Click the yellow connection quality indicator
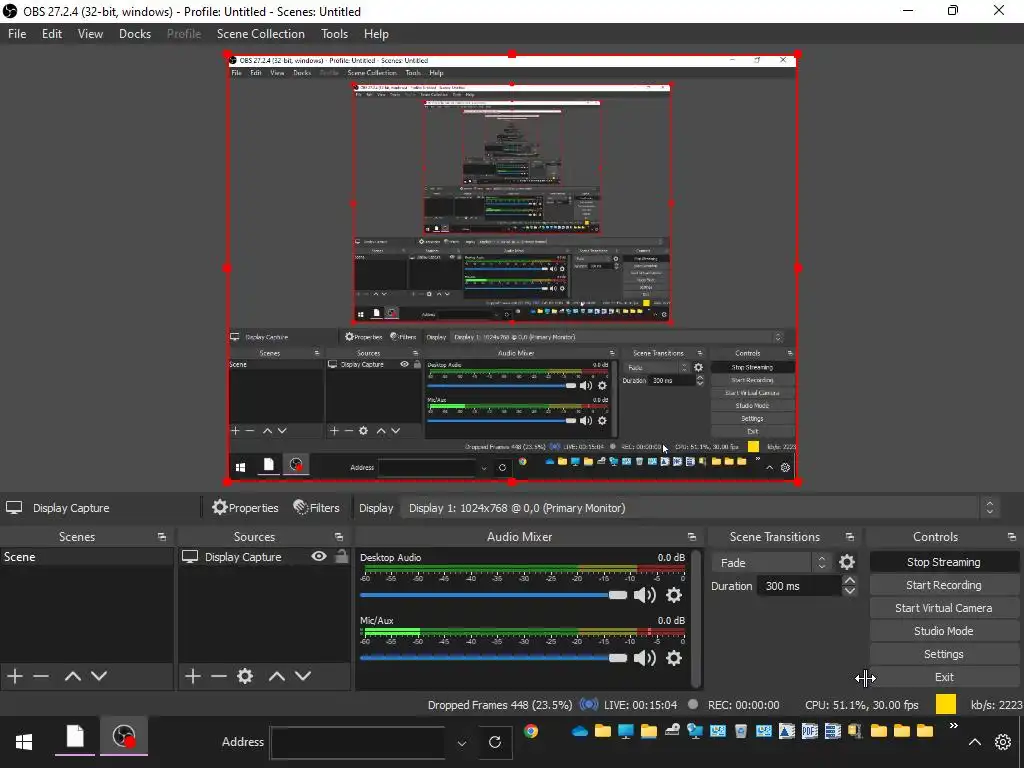The image size is (1024, 768). (946, 704)
